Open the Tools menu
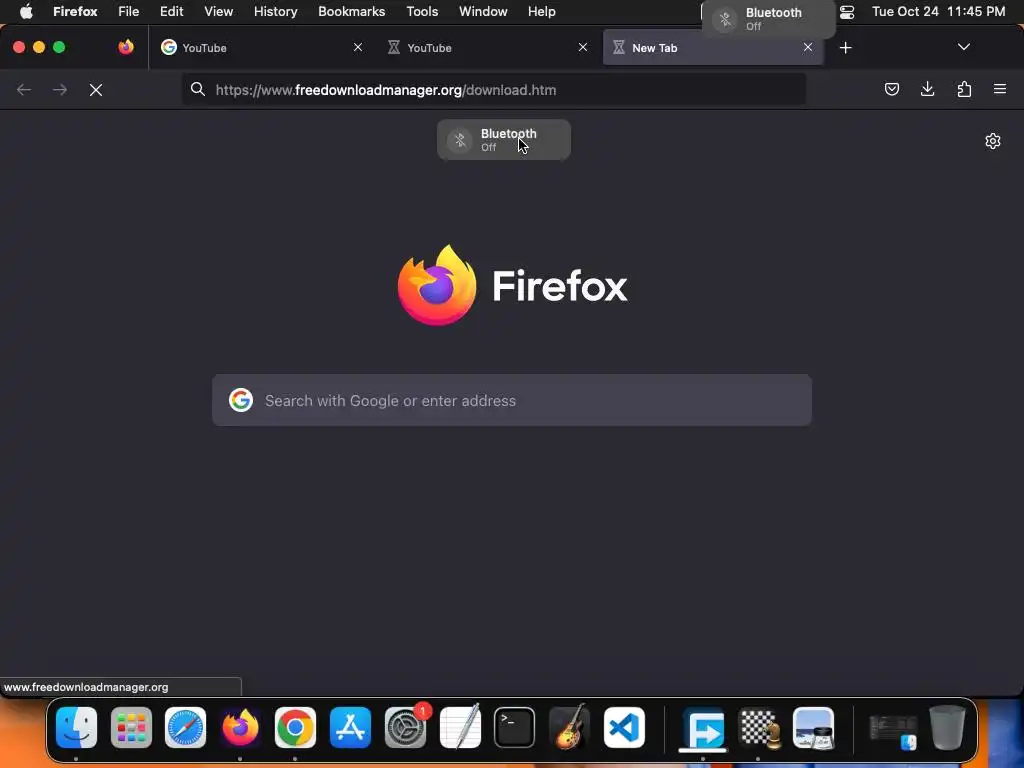This screenshot has width=1024, height=768. pos(422,12)
